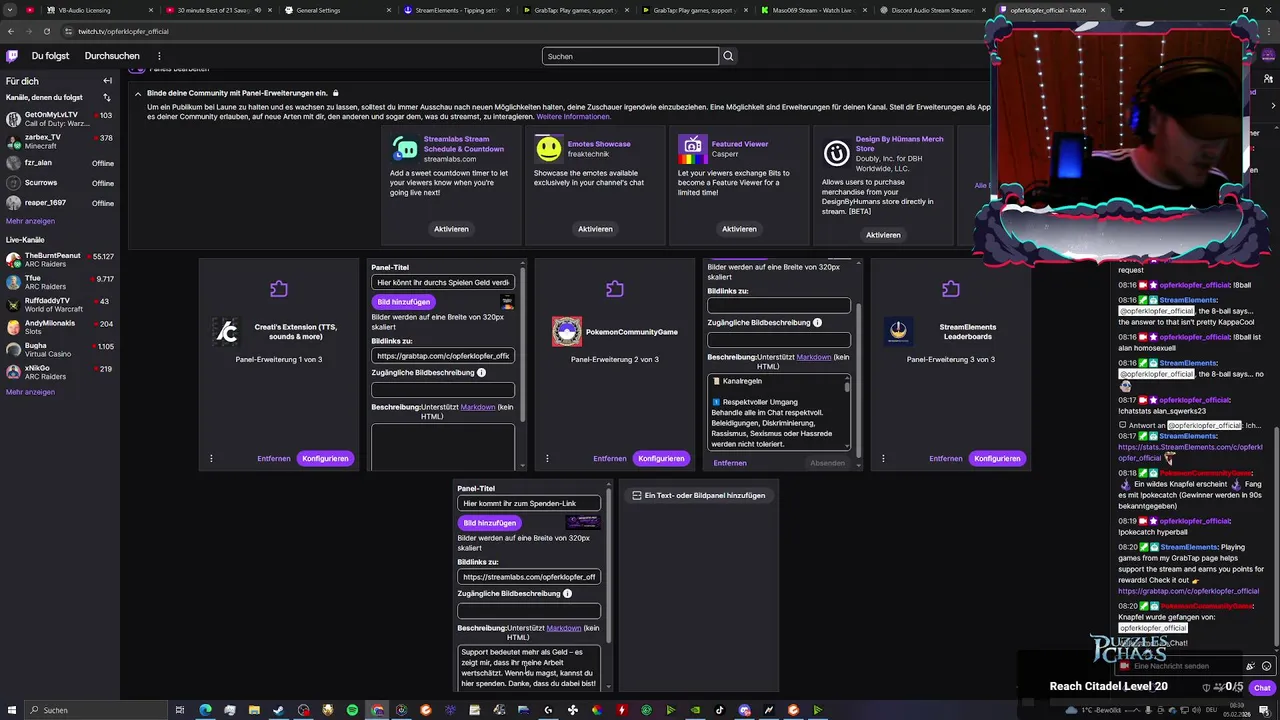Collapse the Für dich sidebar
The image size is (1280, 720).
107,81
